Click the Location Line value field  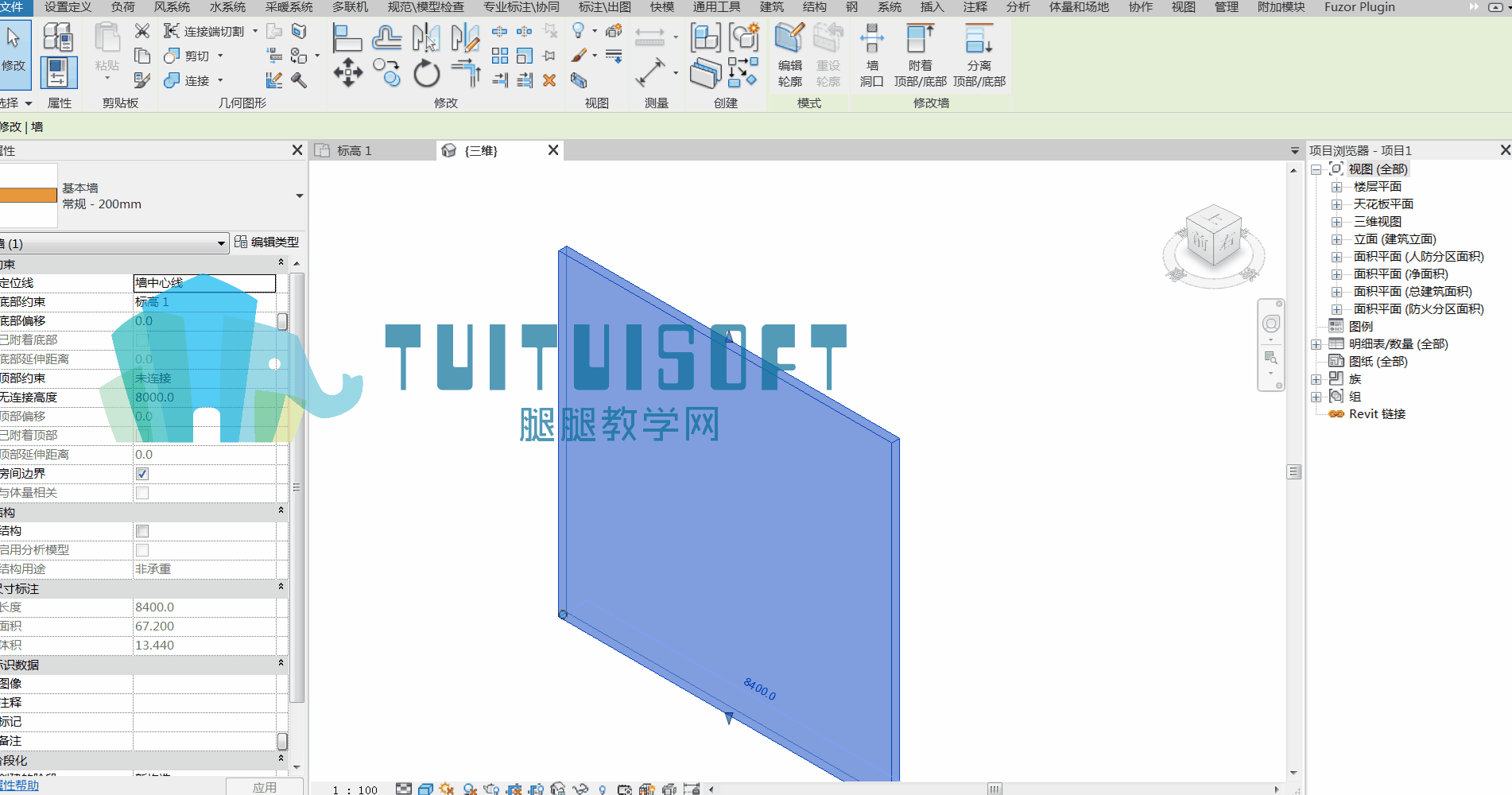204,283
